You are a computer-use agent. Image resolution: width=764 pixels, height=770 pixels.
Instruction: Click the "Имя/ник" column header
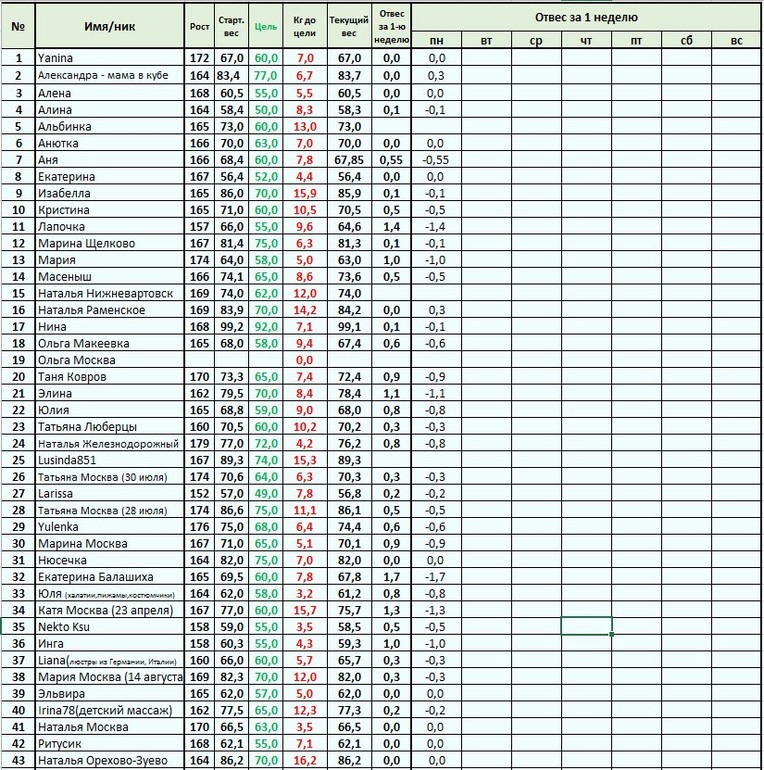pyautogui.click(x=109, y=27)
